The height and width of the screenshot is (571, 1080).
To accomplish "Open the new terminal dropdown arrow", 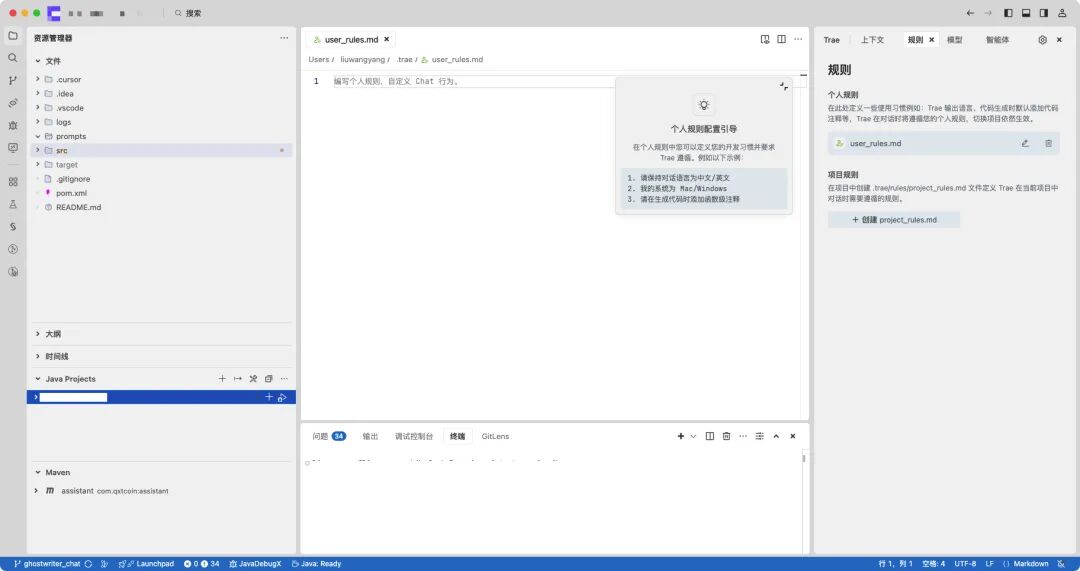I will pyautogui.click(x=693, y=436).
